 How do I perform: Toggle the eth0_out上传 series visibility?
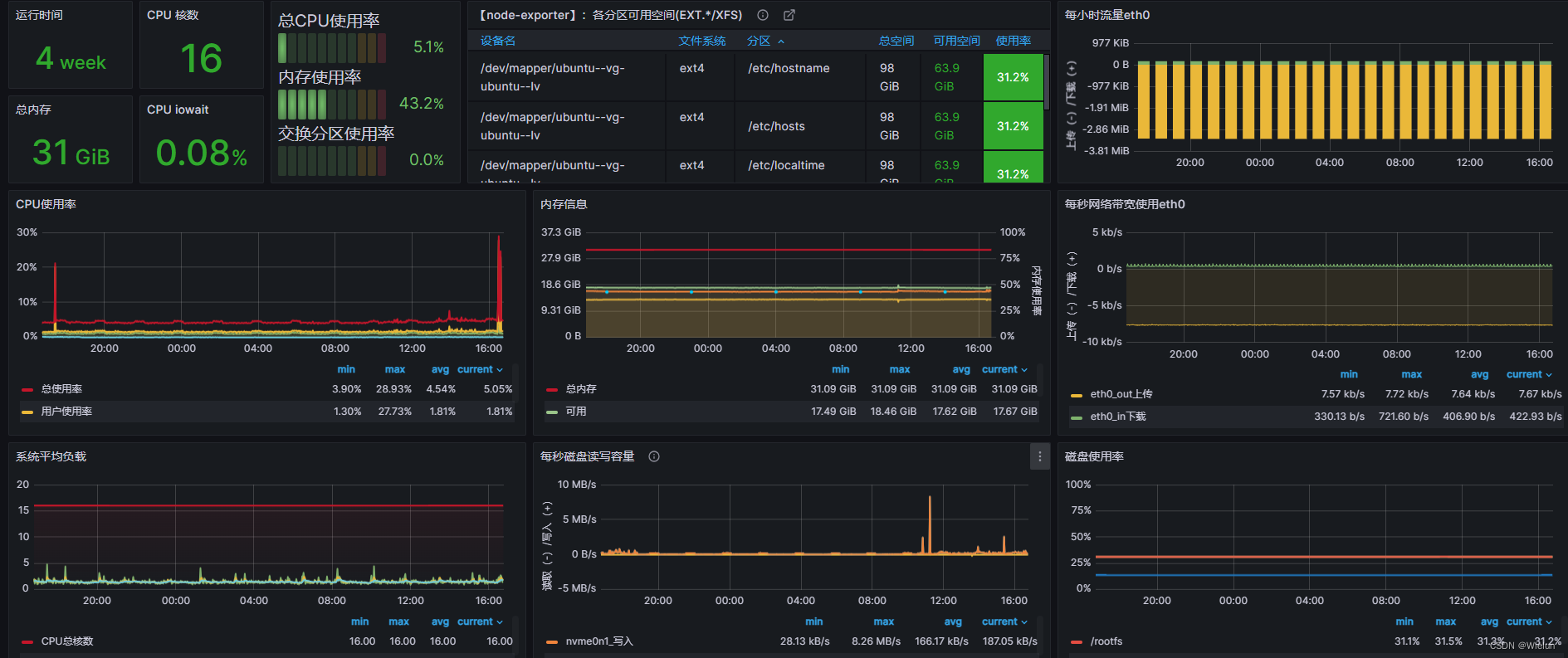pos(1121,394)
